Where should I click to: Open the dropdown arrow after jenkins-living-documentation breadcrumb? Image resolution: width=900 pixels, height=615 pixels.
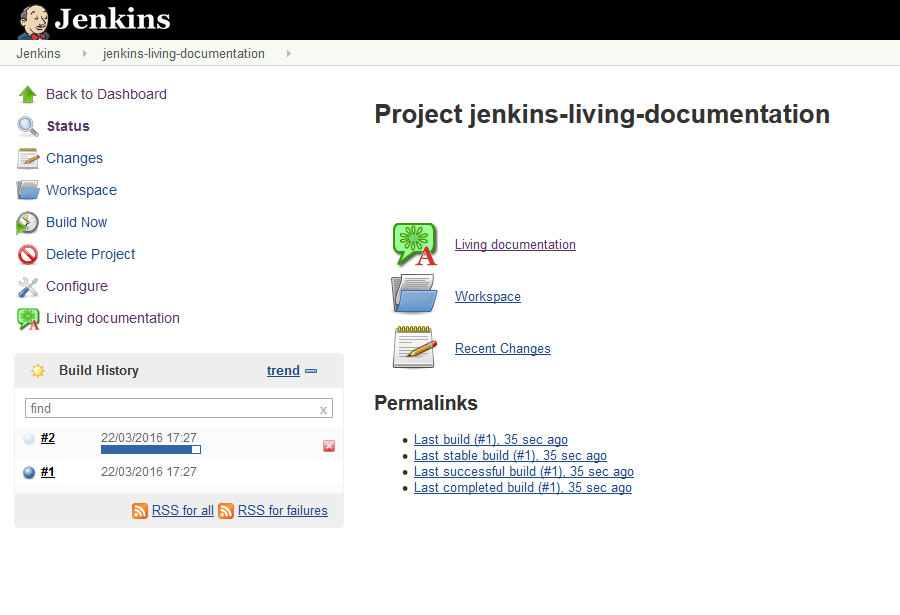tap(289, 53)
